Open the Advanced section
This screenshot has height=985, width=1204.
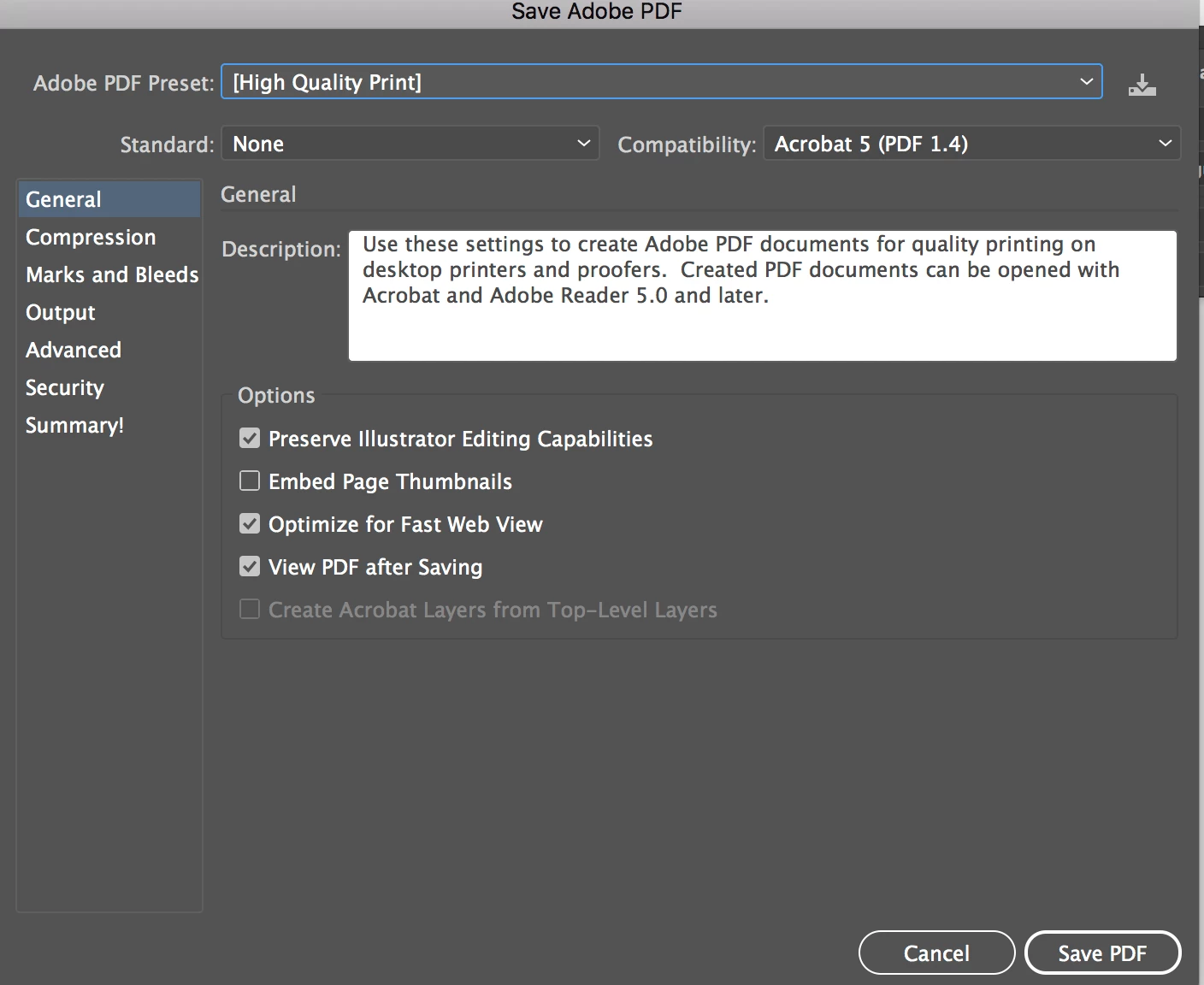(x=109, y=350)
